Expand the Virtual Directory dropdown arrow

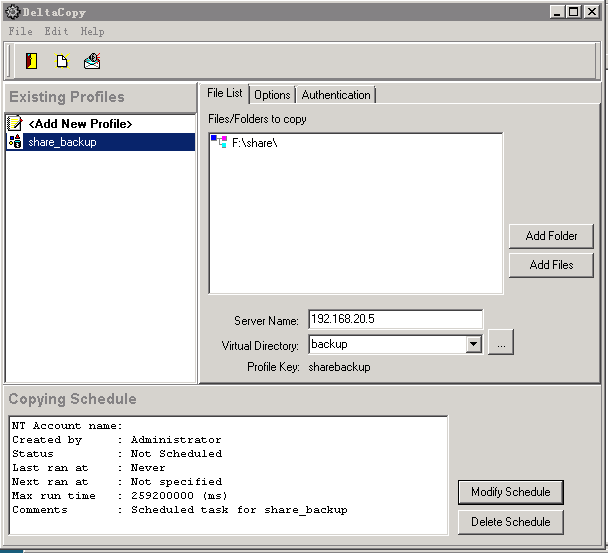coord(474,344)
